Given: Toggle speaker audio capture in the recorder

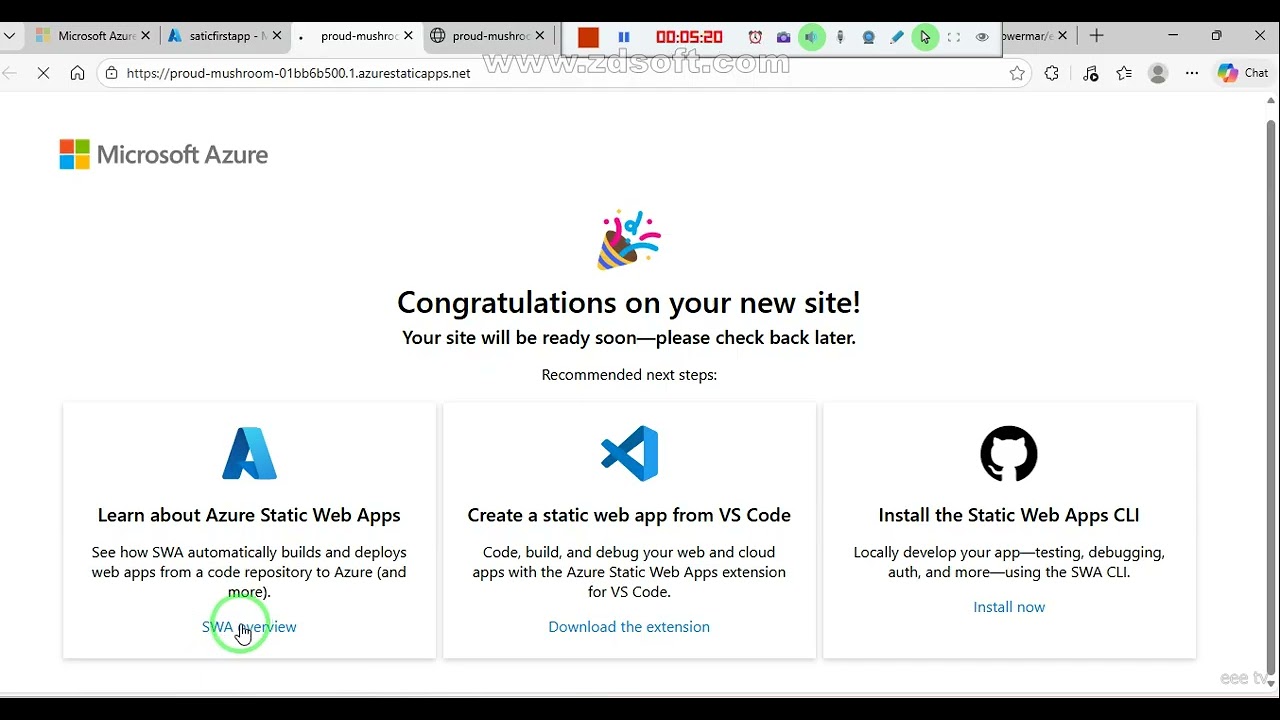Looking at the screenshot, I should pyautogui.click(x=811, y=37).
